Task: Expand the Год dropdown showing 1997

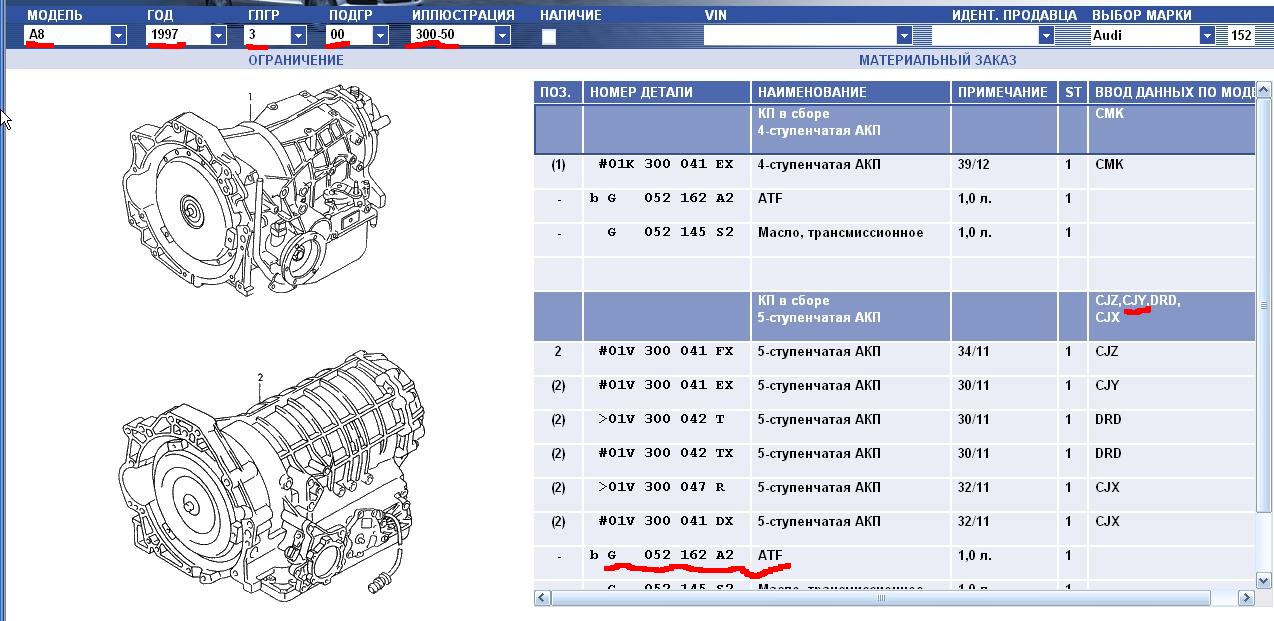Action: (219, 35)
